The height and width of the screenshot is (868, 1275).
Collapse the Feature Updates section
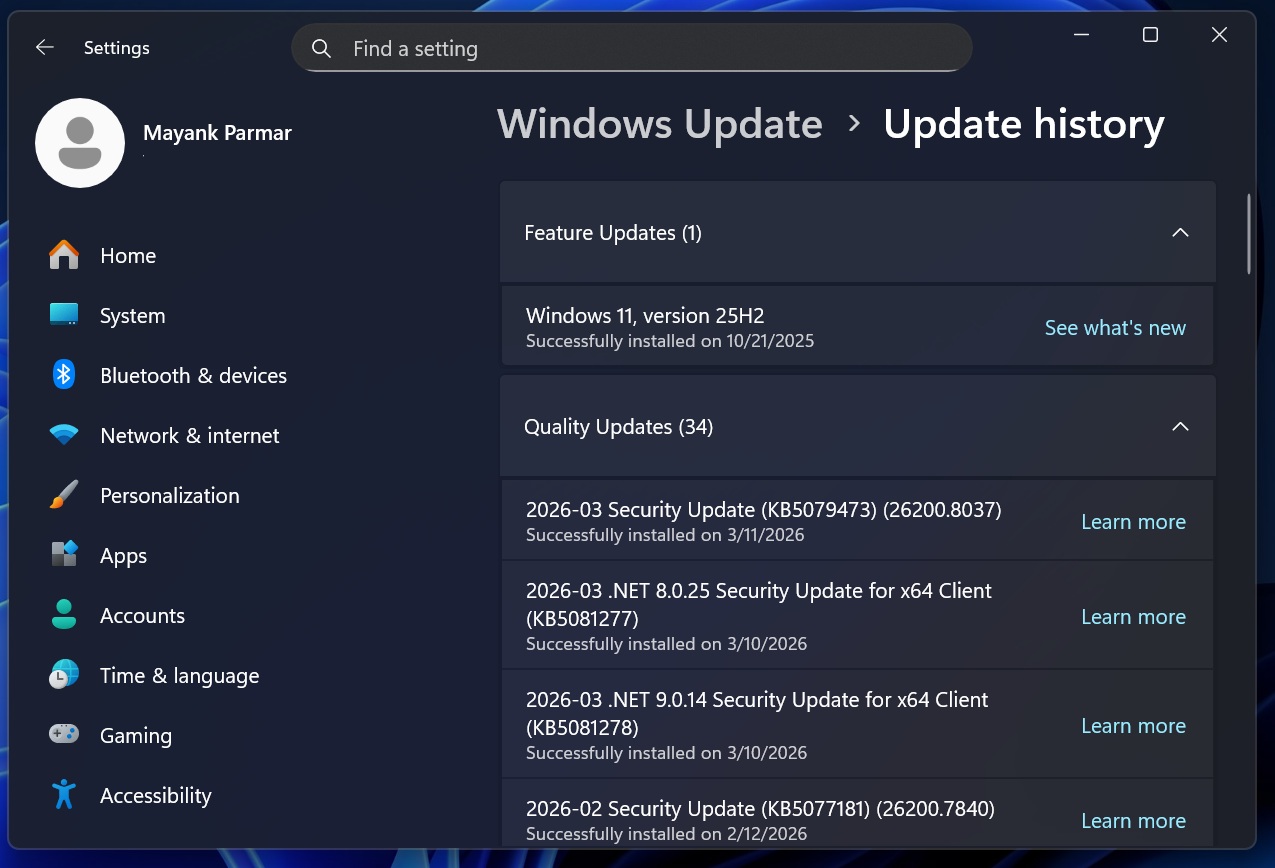[1180, 231]
